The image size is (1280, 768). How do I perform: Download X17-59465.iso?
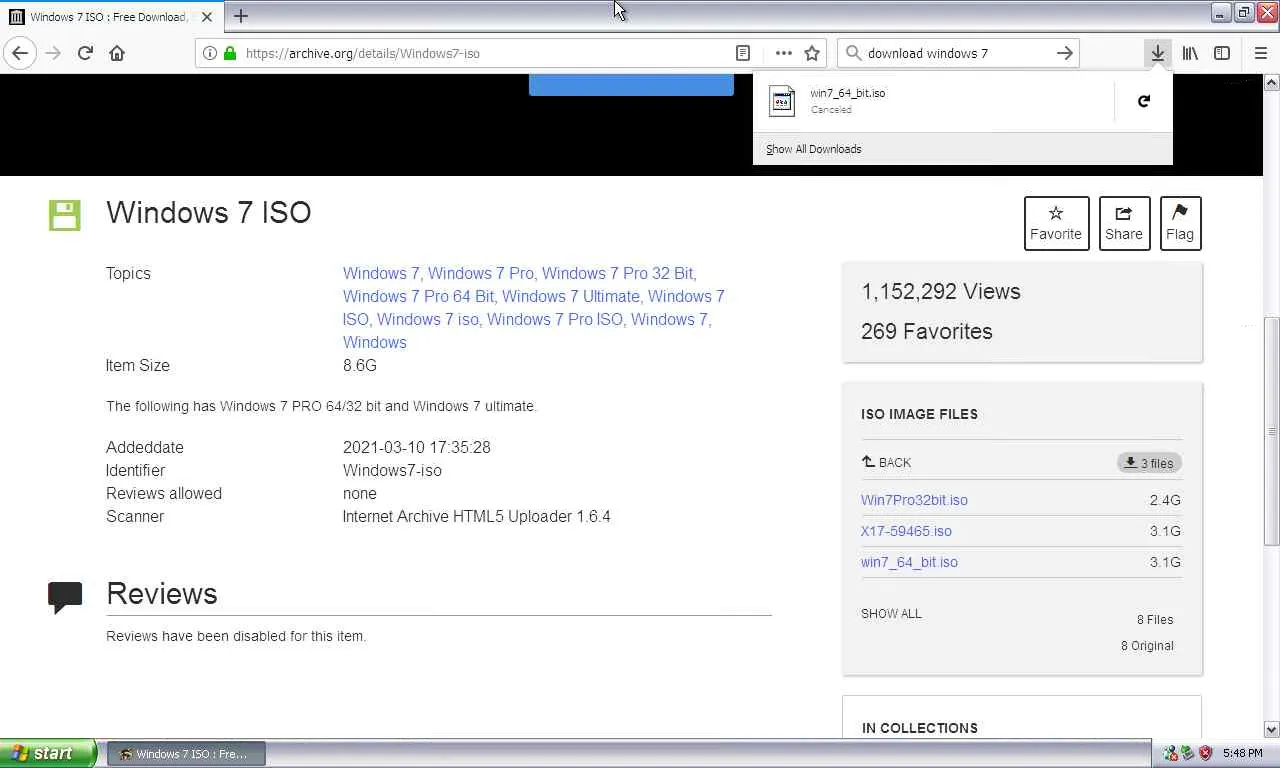(x=906, y=531)
